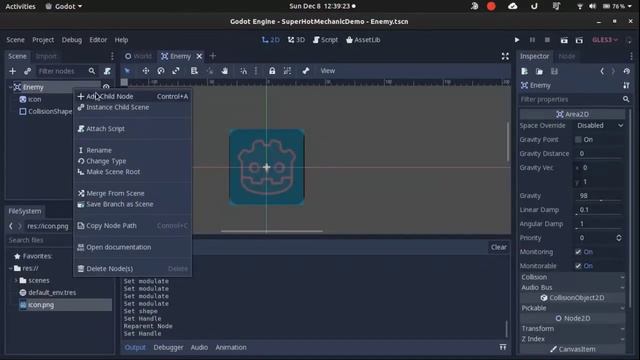Save resource icon in Inspector
This screenshot has width=640, height=360.
click(x=554, y=71)
